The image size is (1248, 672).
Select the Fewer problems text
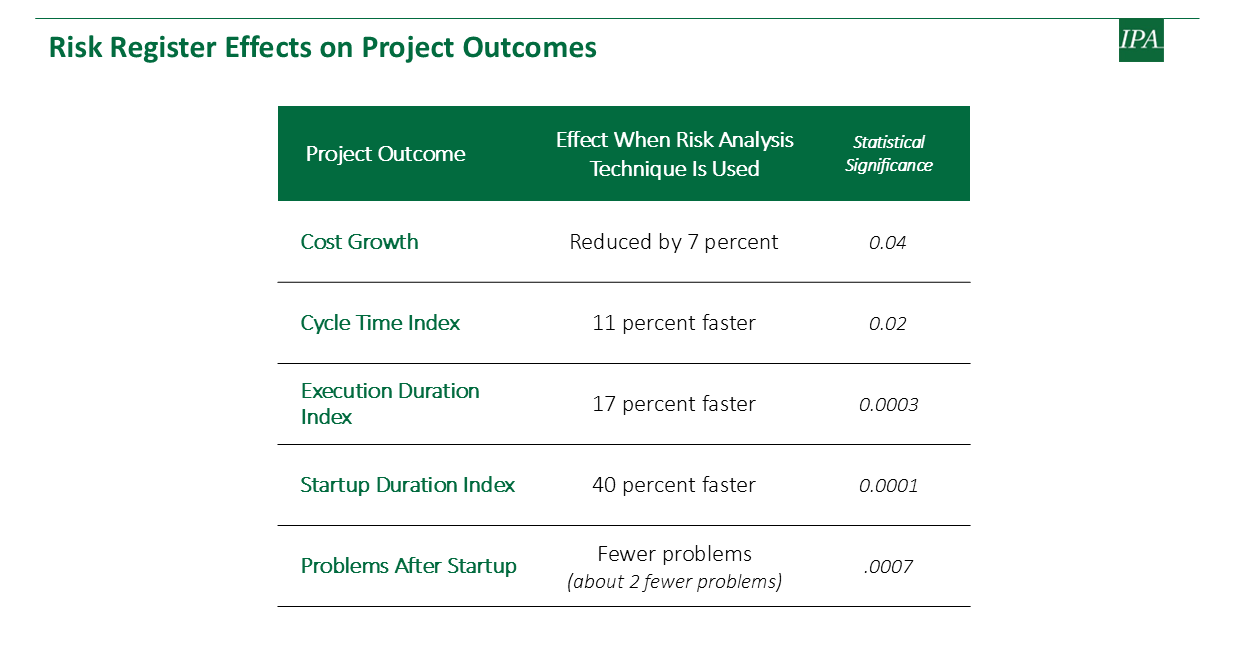click(674, 554)
